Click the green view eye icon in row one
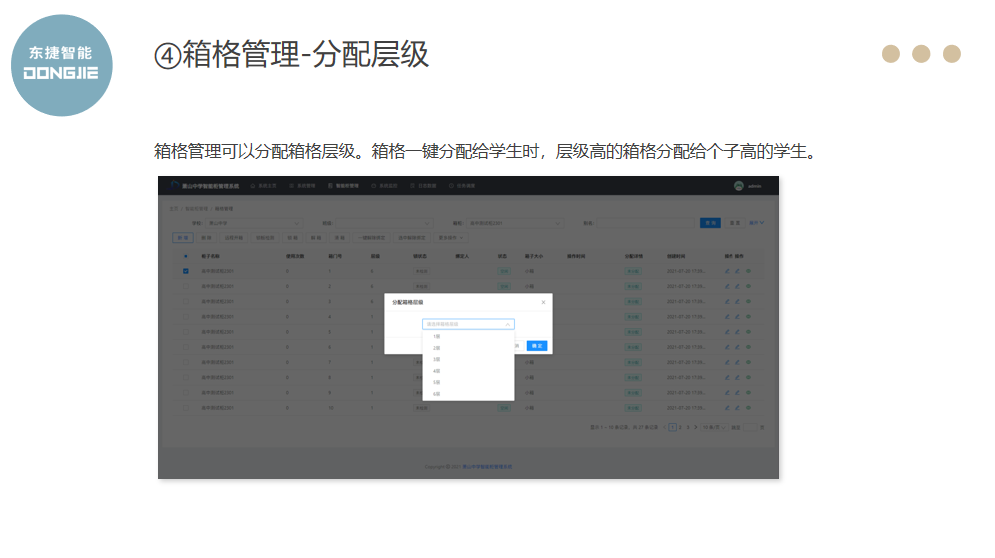The height and width of the screenshot is (558, 995). [747, 271]
